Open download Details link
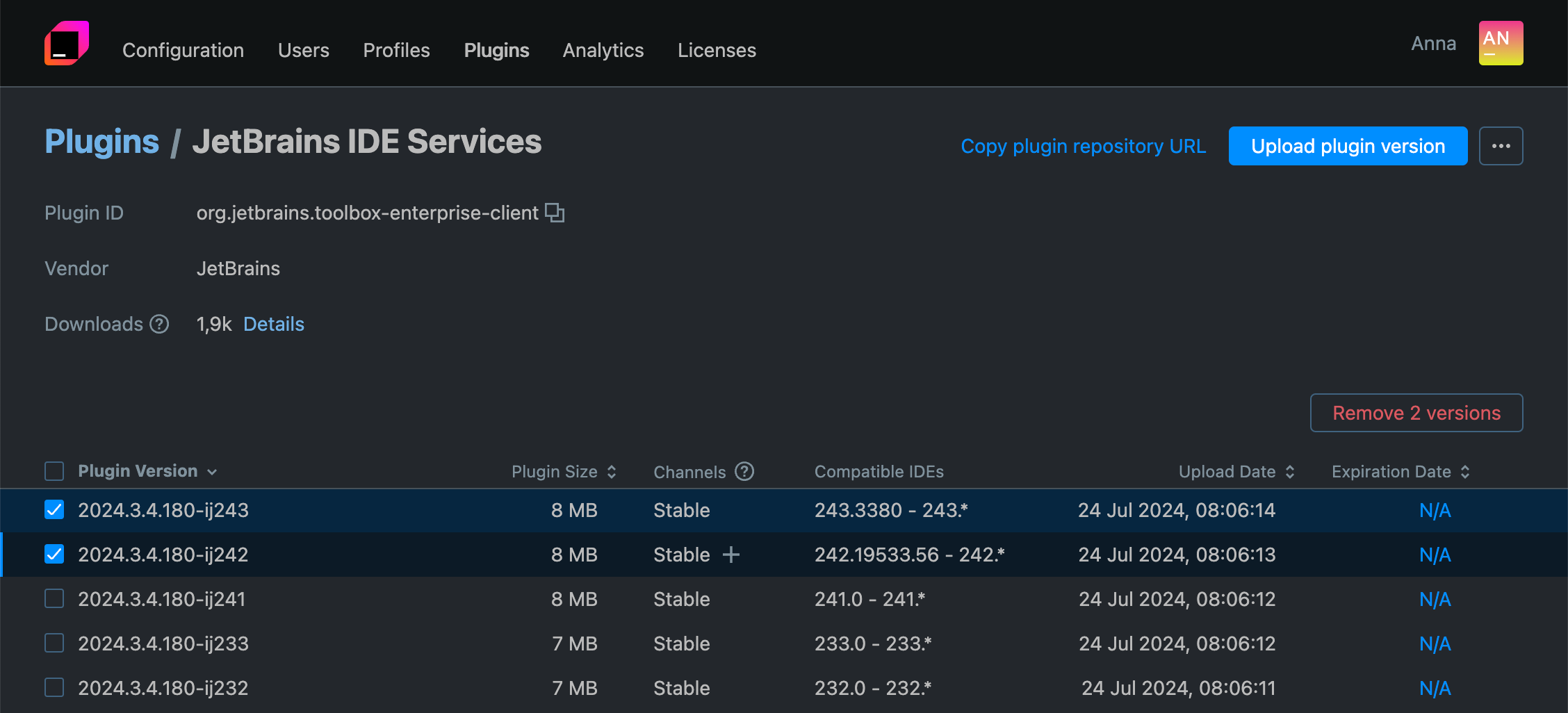1568x713 pixels. point(273,324)
